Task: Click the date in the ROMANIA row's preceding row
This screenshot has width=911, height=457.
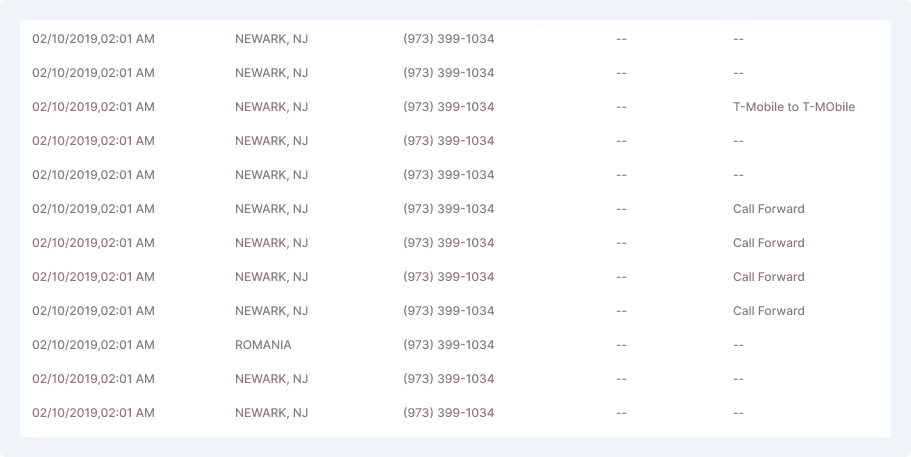Action: click(93, 311)
